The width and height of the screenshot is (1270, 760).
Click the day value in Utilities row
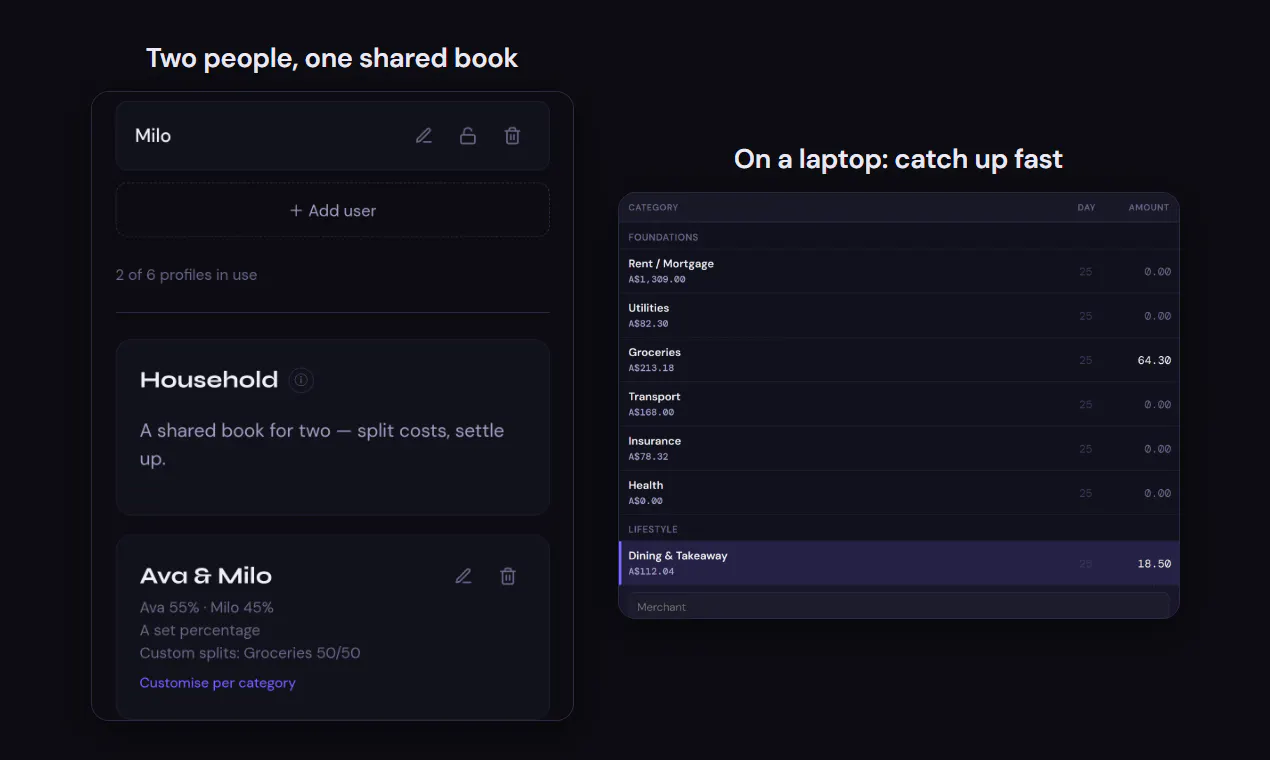pyautogui.click(x=1085, y=316)
